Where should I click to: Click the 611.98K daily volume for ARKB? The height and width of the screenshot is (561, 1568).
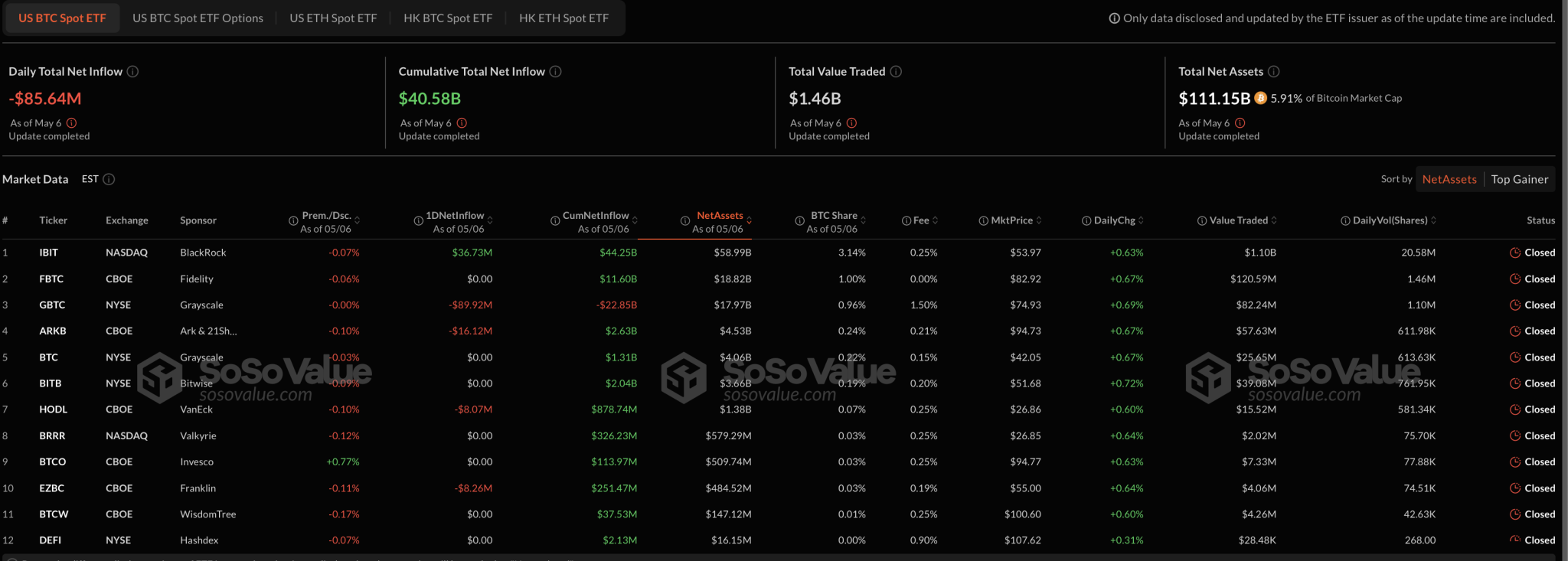point(1416,331)
